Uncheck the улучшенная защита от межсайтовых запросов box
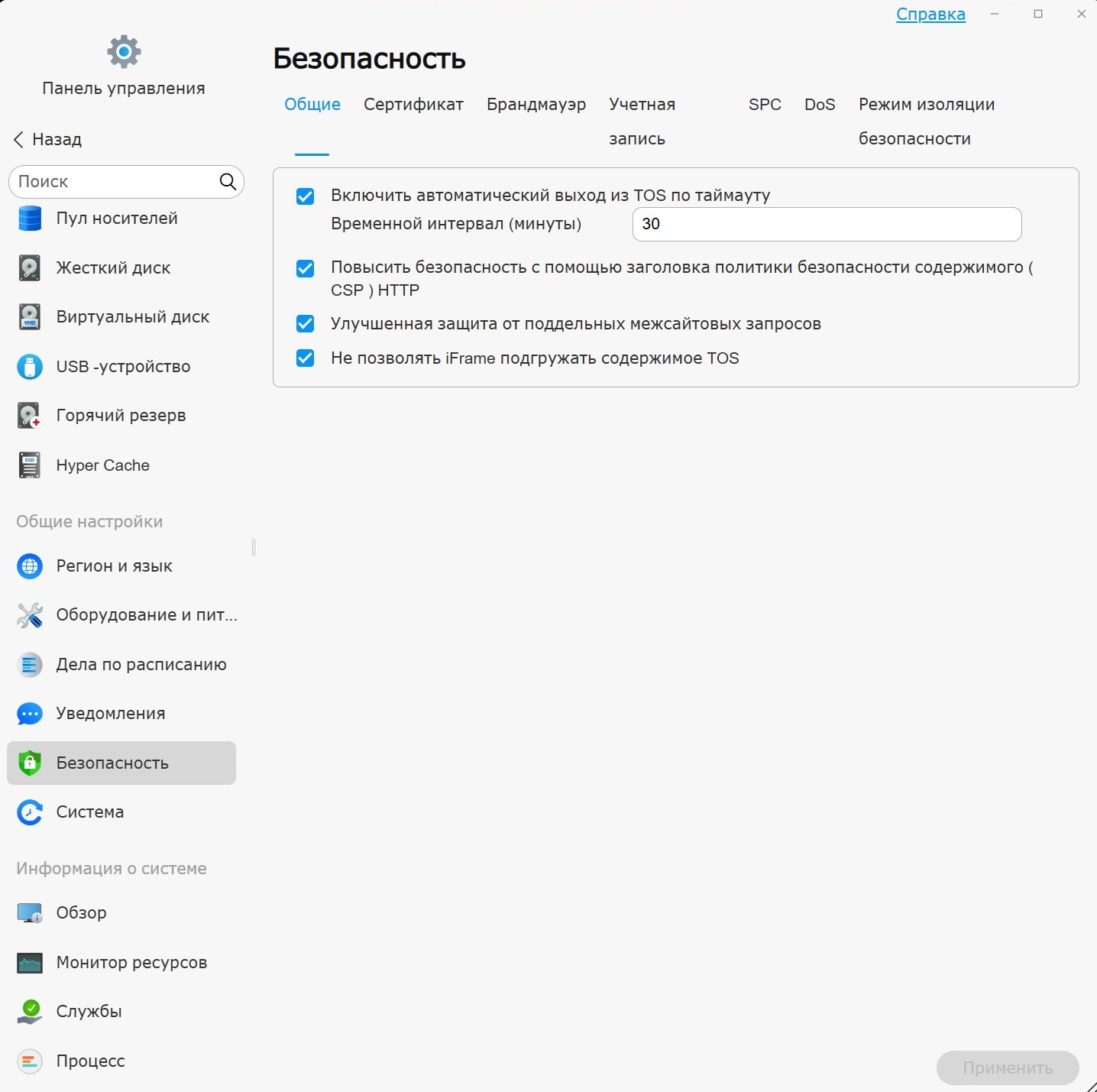 click(x=305, y=324)
